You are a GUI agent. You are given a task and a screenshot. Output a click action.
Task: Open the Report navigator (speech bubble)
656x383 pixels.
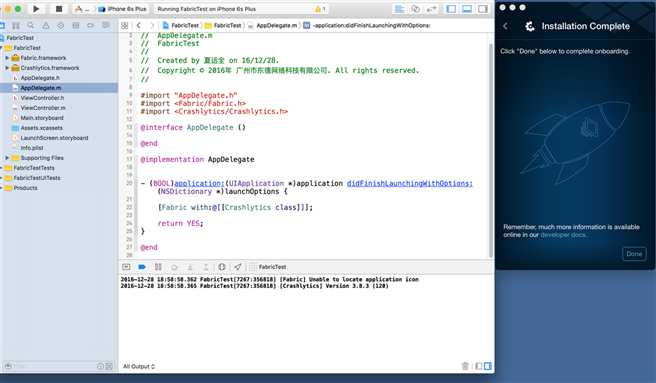tap(106, 26)
